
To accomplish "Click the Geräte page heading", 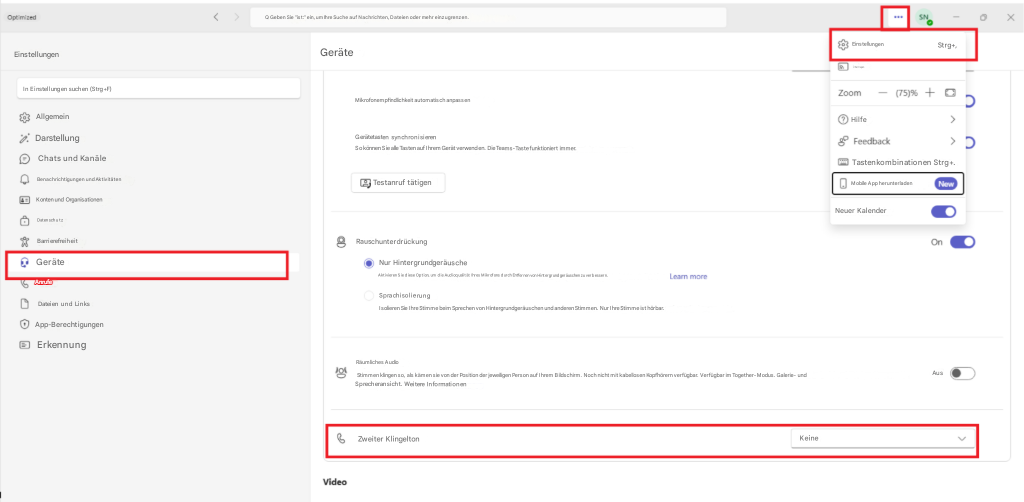I will click(x=337, y=52).
